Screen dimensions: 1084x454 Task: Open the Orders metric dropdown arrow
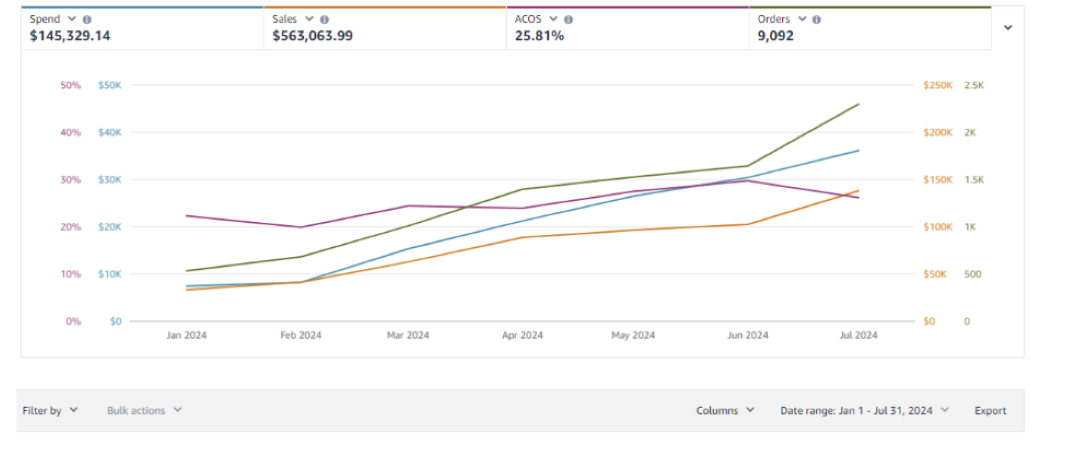pyautogui.click(x=802, y=19)
